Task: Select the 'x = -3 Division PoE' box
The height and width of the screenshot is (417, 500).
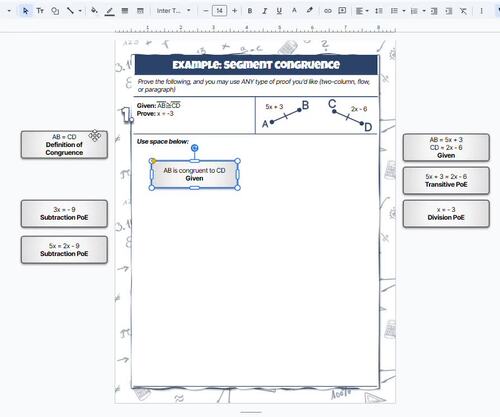Action: click(446, 214)
